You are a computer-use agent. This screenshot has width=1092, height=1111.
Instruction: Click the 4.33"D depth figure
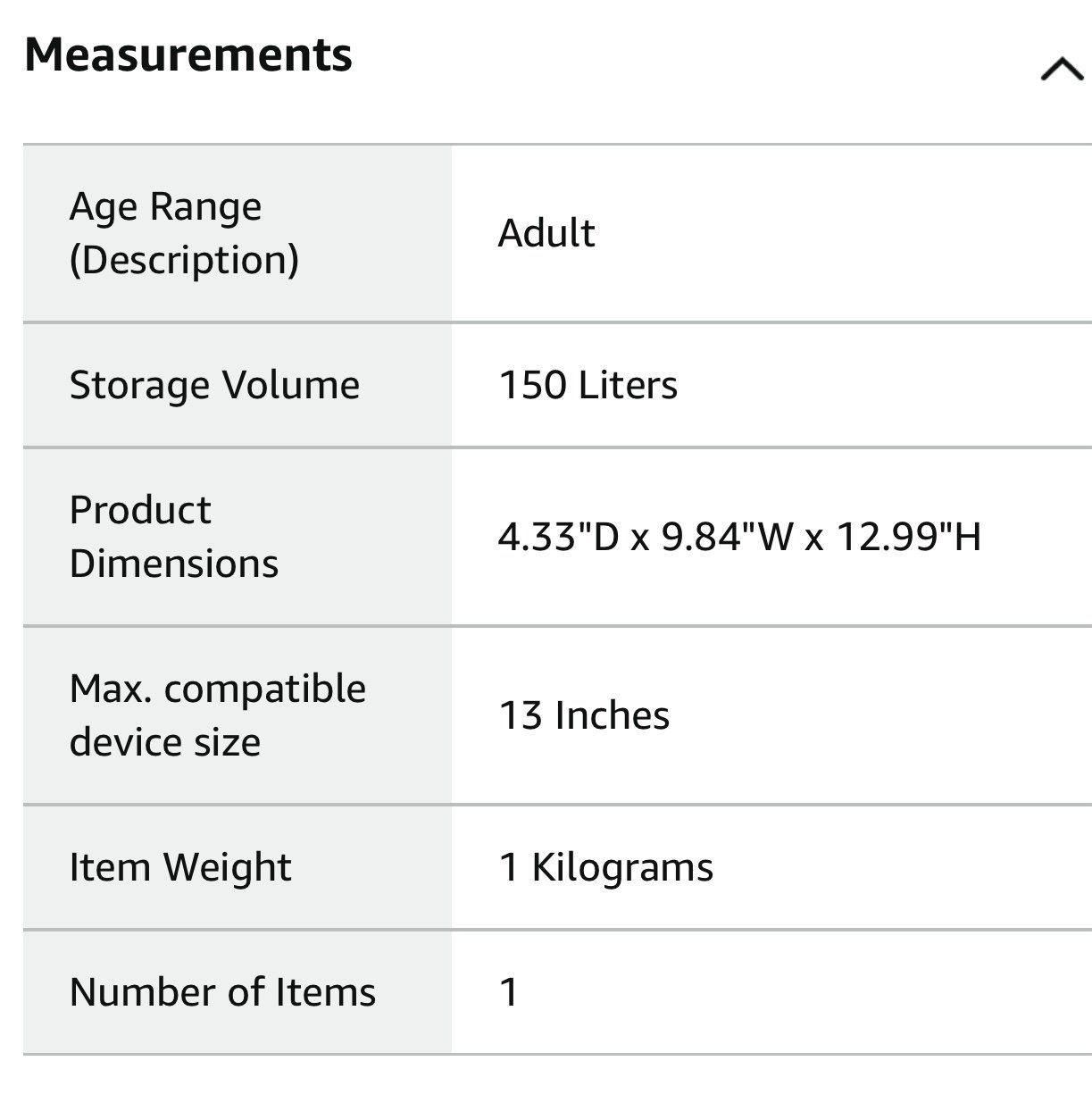pyautogui.click(x=559, y=537)
